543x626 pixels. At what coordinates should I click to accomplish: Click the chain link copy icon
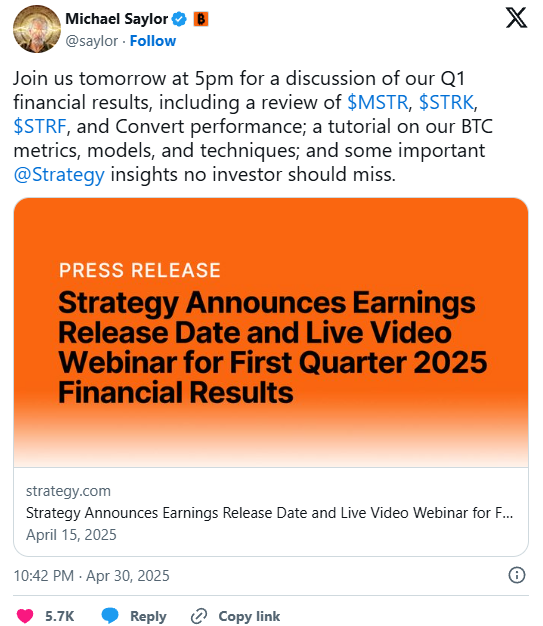(x=199, y=616)
